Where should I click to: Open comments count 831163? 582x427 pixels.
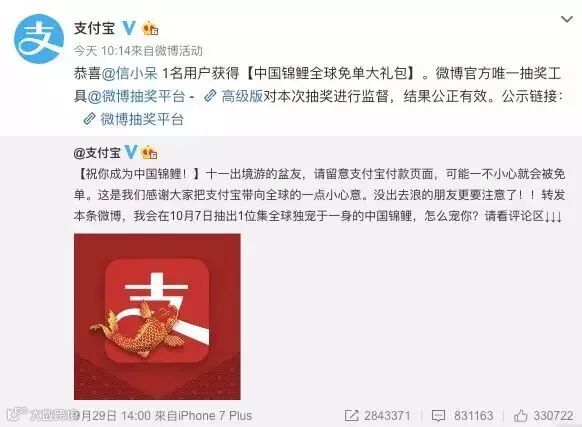tap(474, 415)
